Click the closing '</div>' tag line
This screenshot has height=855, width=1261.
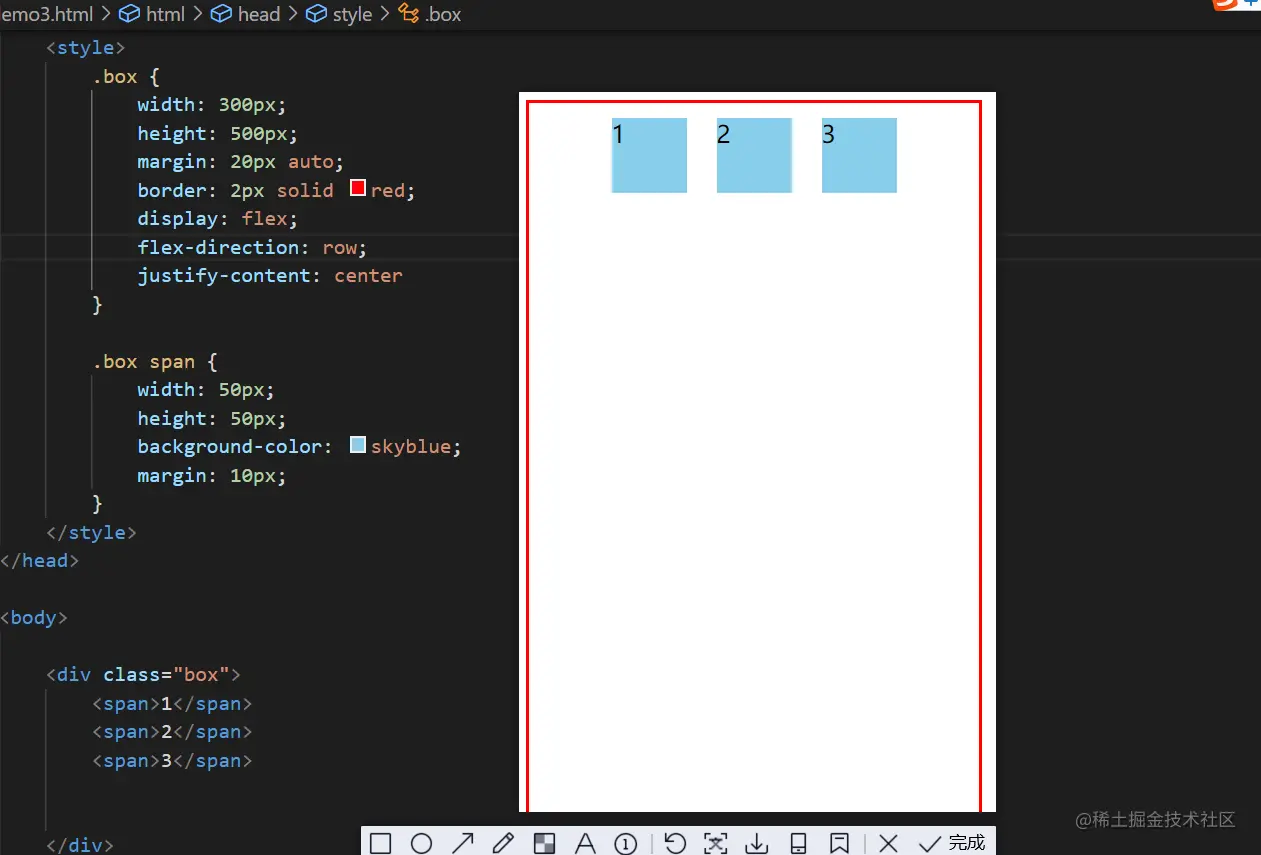point(80,845)
